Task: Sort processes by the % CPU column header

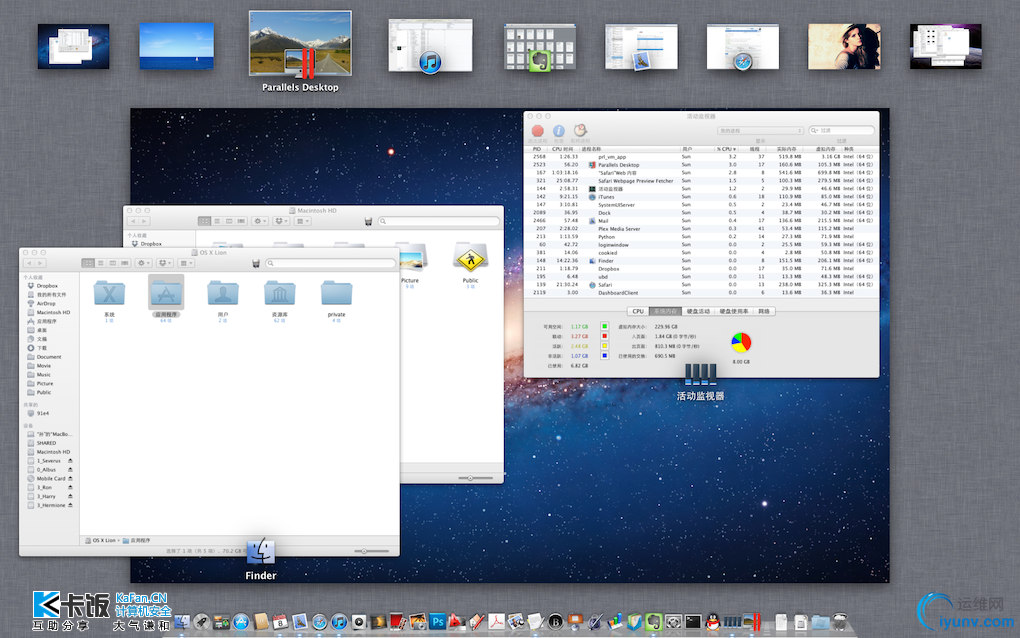Action: (x=726, y=149)
